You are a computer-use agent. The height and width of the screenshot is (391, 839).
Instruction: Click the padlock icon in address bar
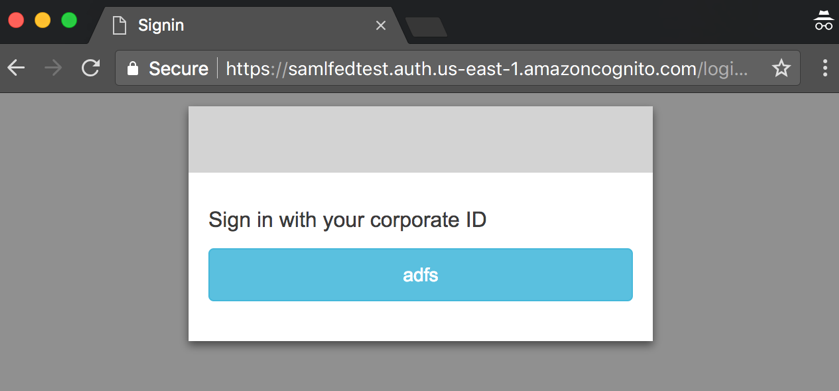click(132, 68)
